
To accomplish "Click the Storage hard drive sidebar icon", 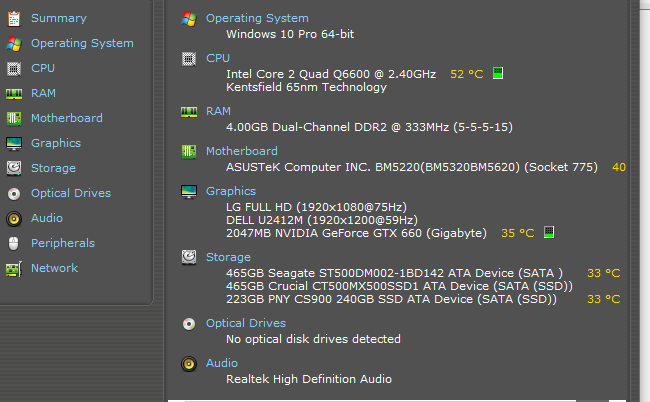I will tap(14, 168).
